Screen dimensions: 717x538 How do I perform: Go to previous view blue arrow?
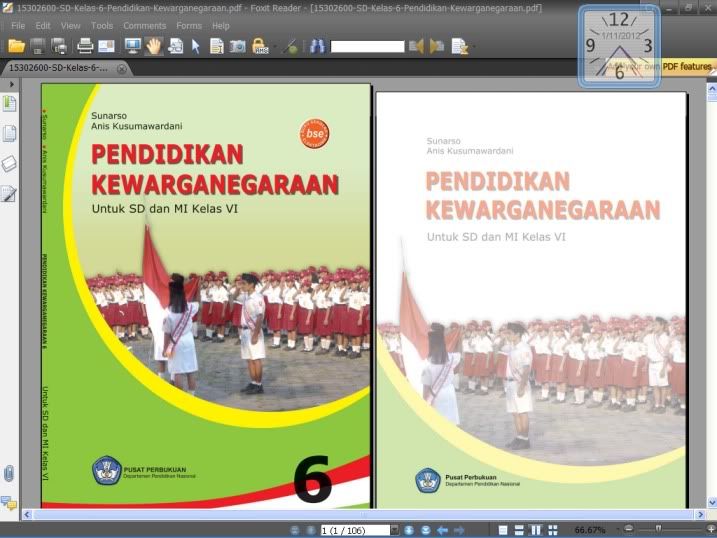[442, 530]
